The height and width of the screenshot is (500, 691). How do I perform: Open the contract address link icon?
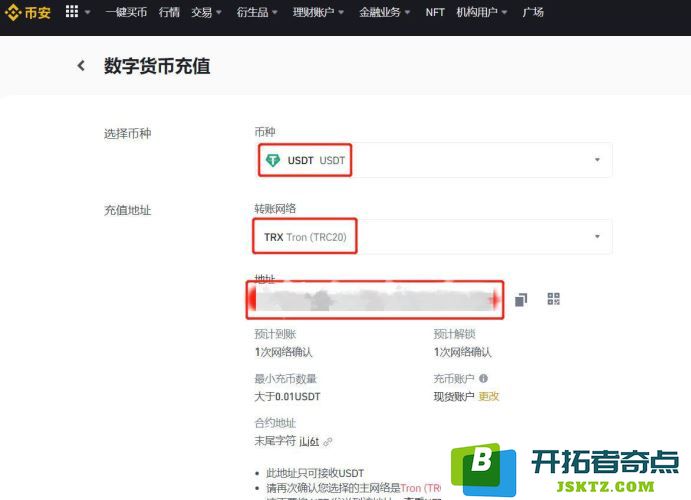coord(327,441)
